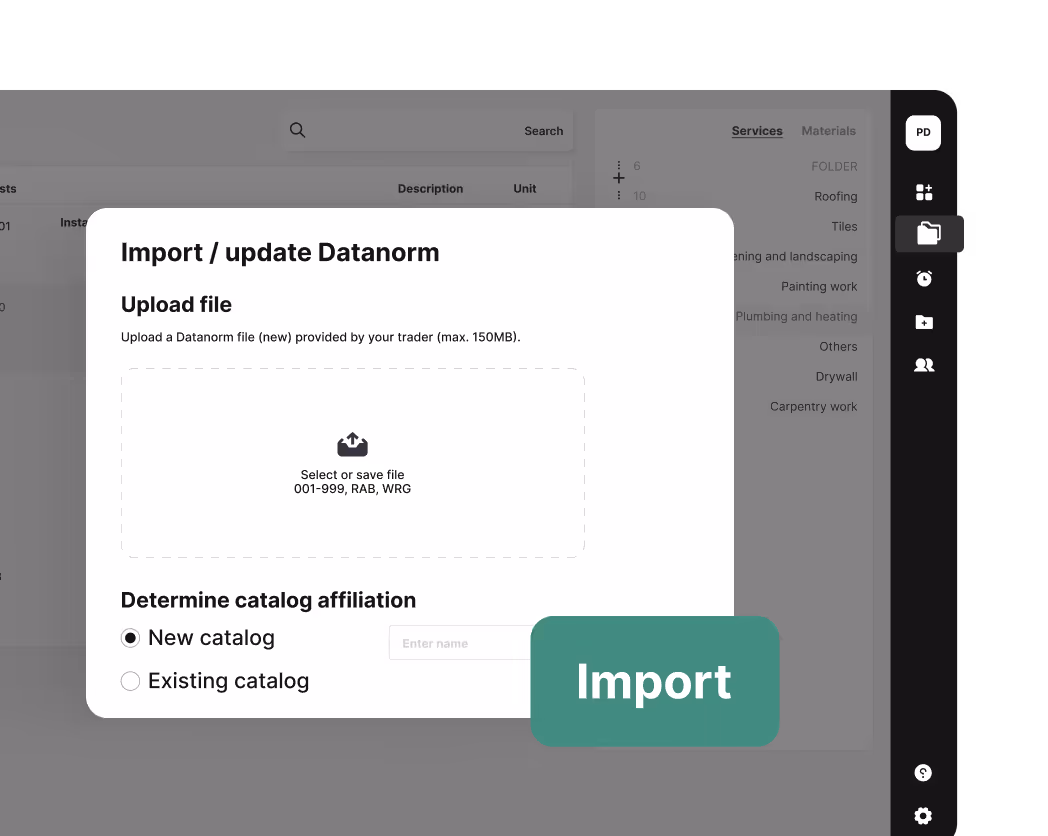
Task: Click drag handle dots beside row 6
Action: point(619,165)
